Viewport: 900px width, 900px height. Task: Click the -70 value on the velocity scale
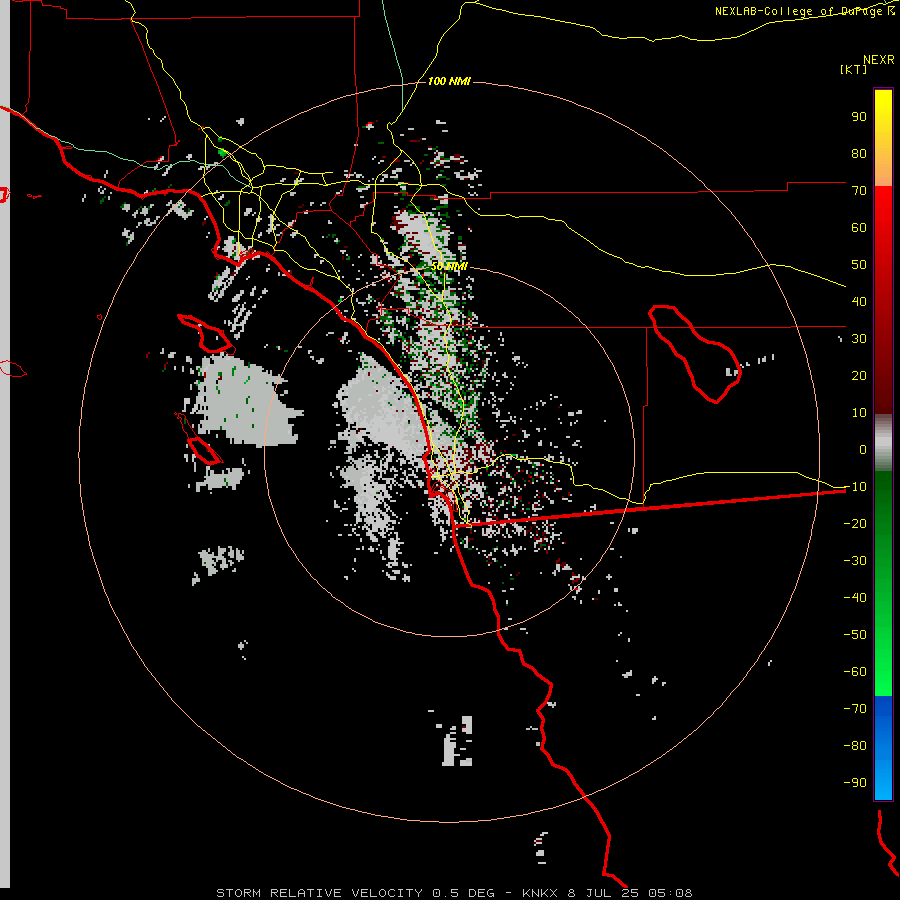pos(855,709)
